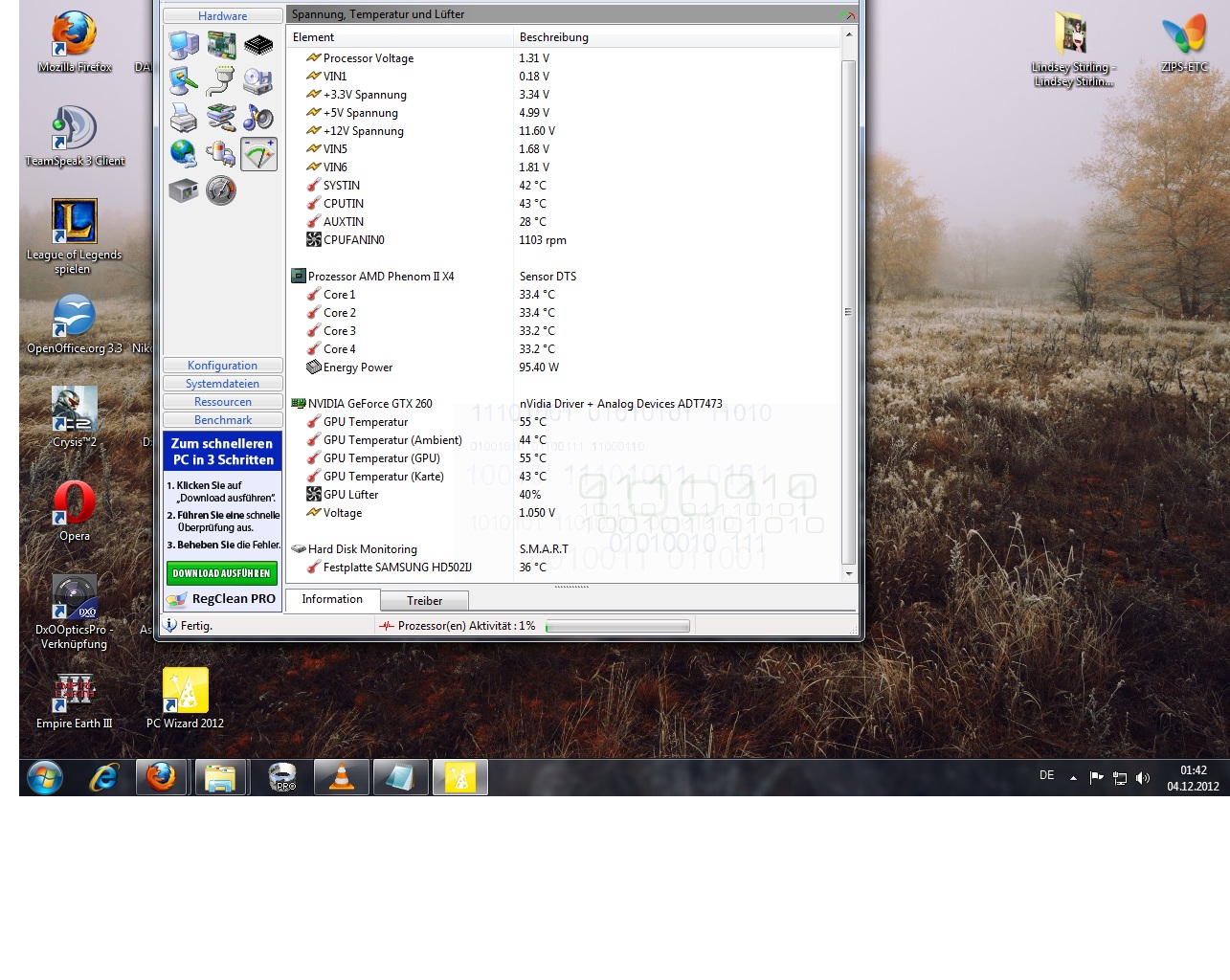Screen dimensions: 1230x980
Task: Show hidden tray icons arrow
Action: pyautogui.click(x=1073, y=778)
